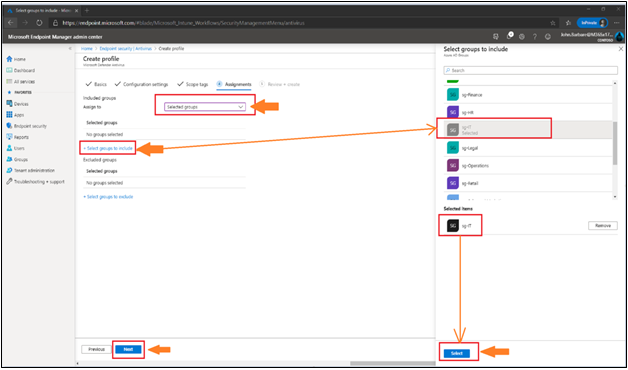Screen dimensions: 628x370
Task: Open the feedback smiley icon
Action: coord(548,36)
